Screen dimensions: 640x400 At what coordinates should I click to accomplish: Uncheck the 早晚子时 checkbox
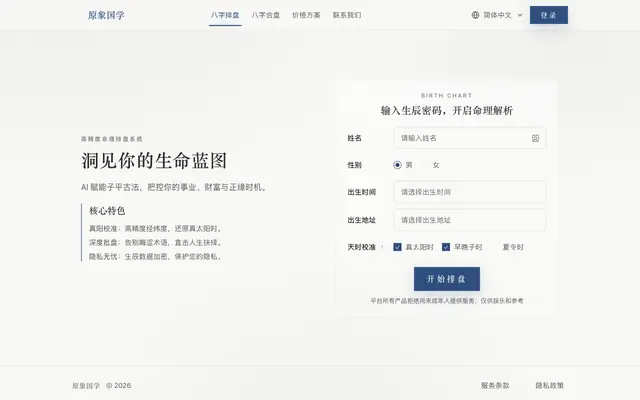(x=446, y=247)
